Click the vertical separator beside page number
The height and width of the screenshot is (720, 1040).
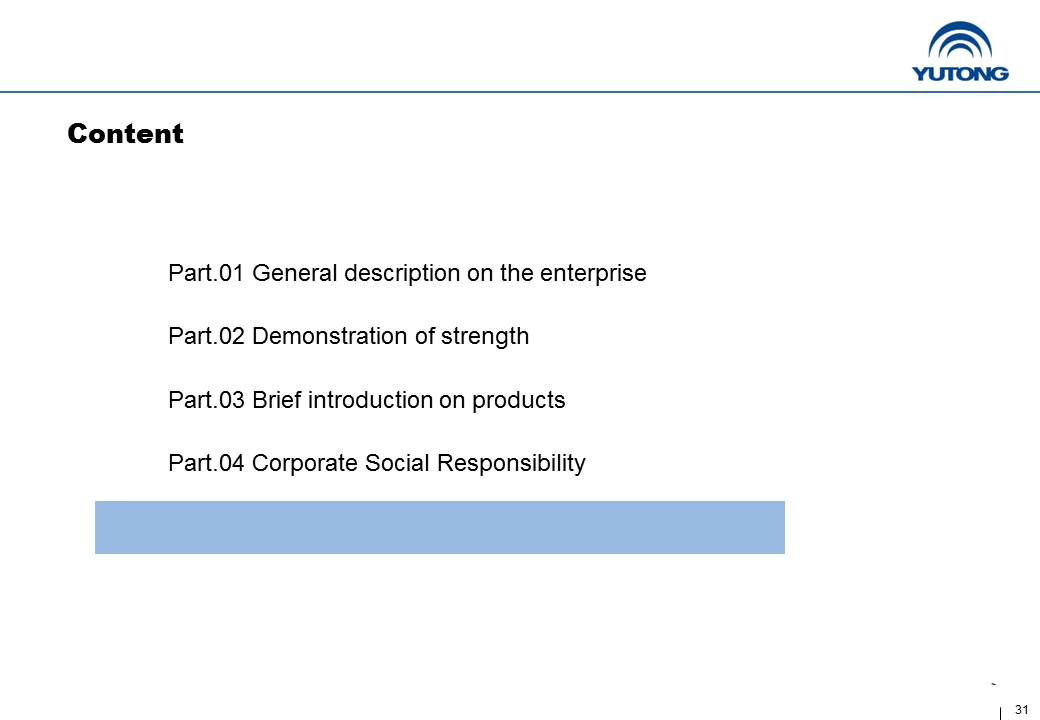(1000, 713)
